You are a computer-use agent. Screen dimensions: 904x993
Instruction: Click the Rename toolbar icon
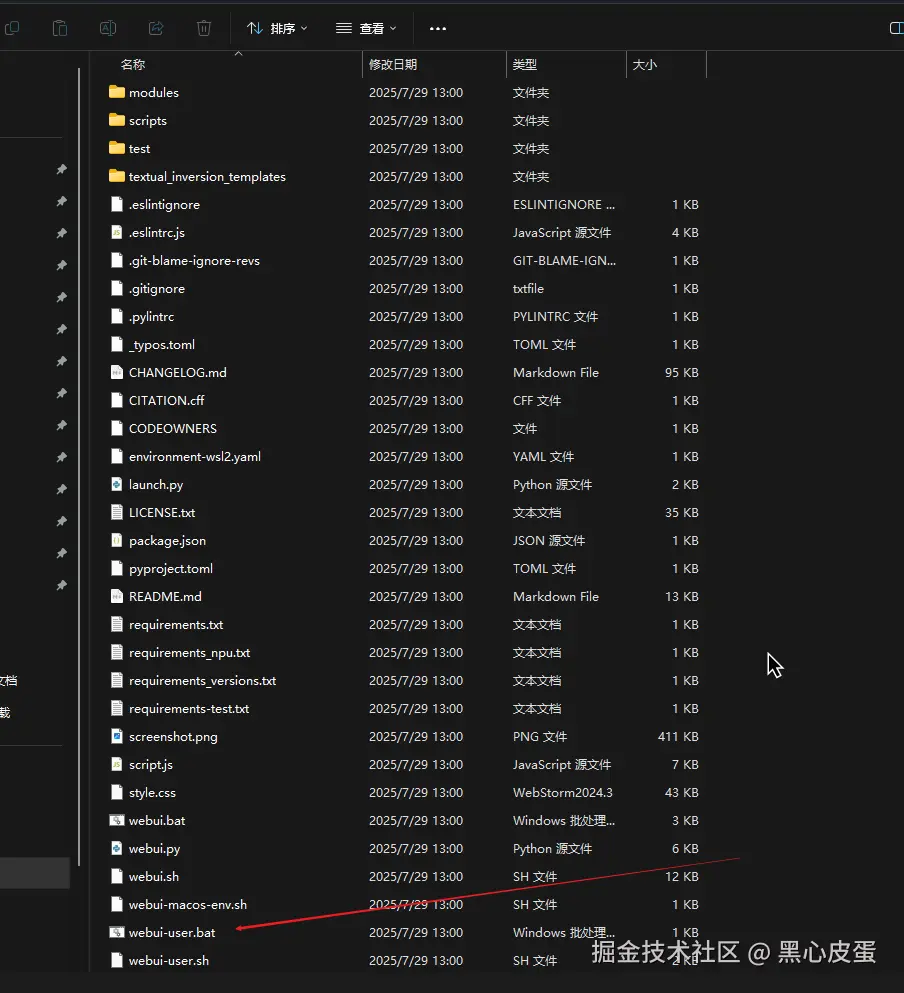pos(108,28)
